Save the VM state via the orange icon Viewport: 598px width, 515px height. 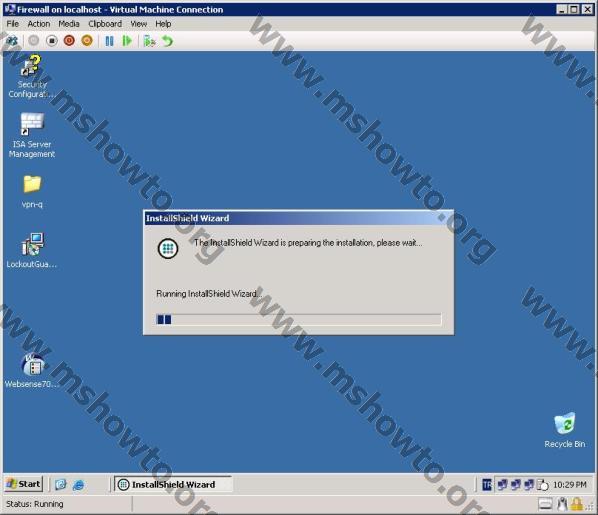tap(87, 40)
